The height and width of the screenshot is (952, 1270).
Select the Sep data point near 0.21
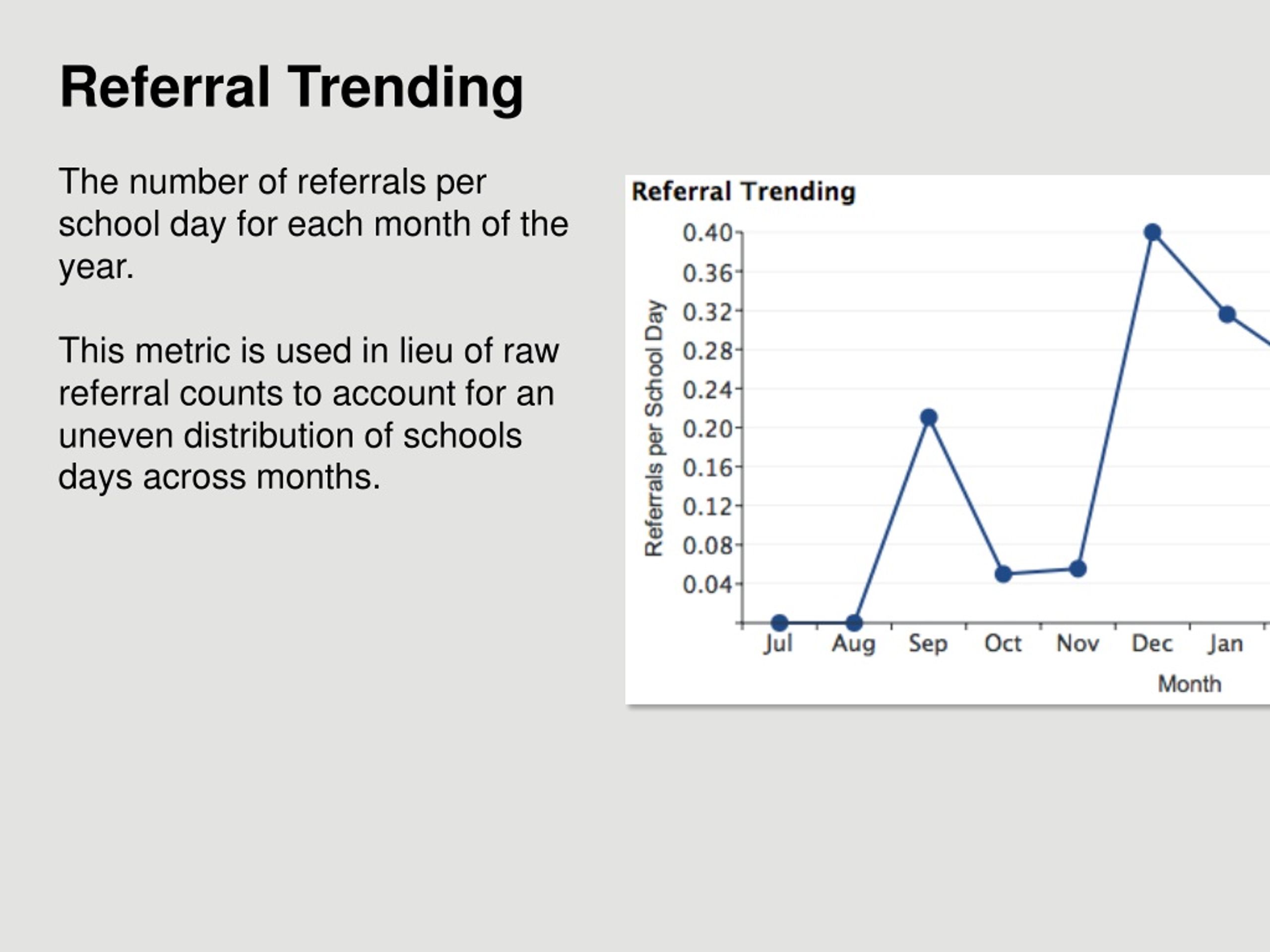point(928,417)
